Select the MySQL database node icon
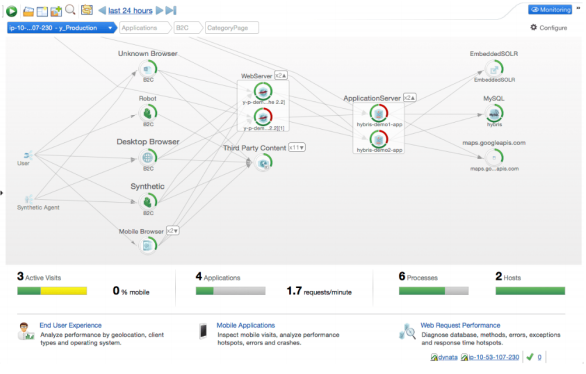586x374 pixels. (x=494, y=114)
